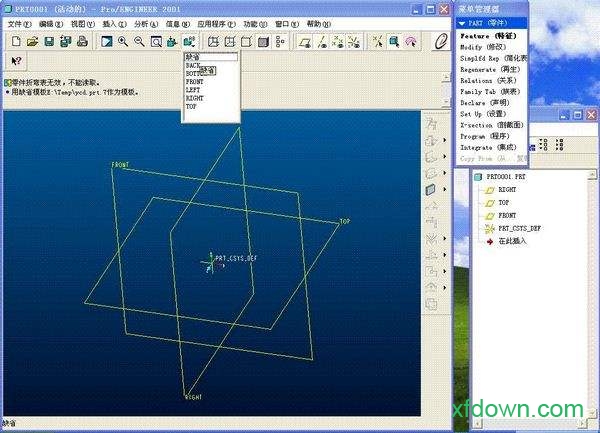This screenshot has width=600, height=433.
Task: Choose FRONT in saved view list
Action: (195, 82)
